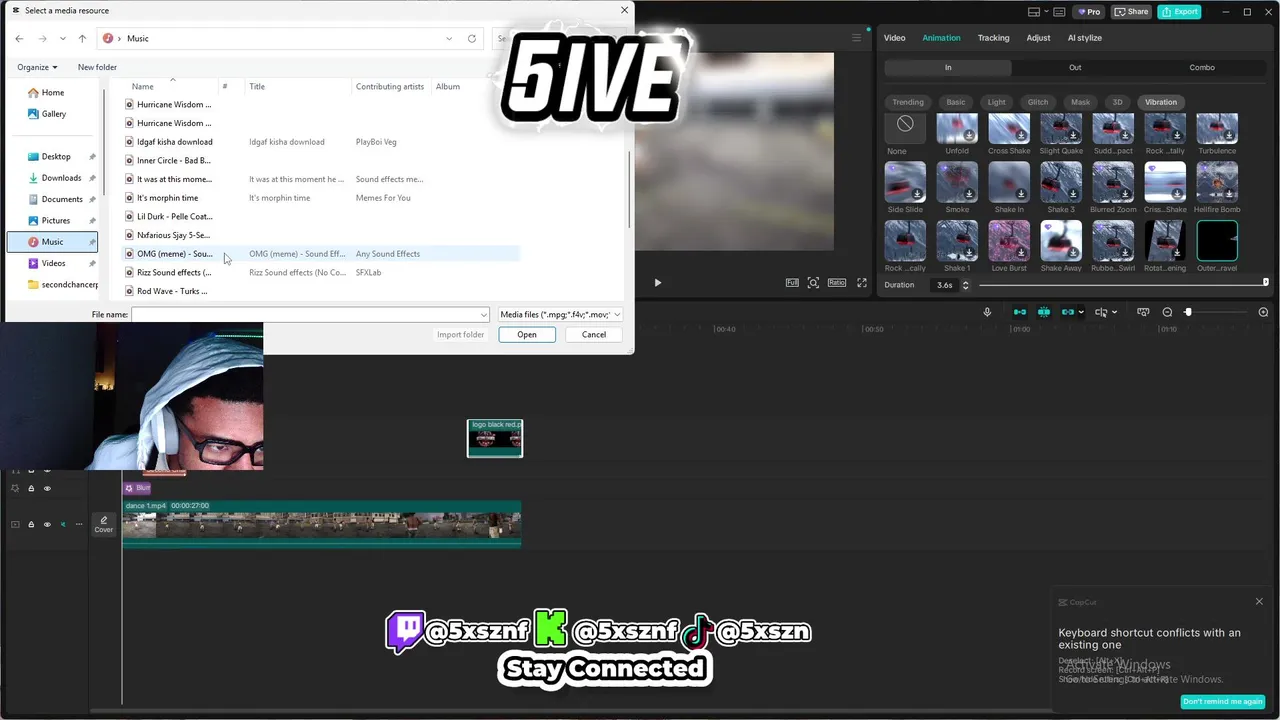This screenshot has width=1280, height=720.
Task: Open the Media files type filter dropdown
Action: (x=559, y=314)
